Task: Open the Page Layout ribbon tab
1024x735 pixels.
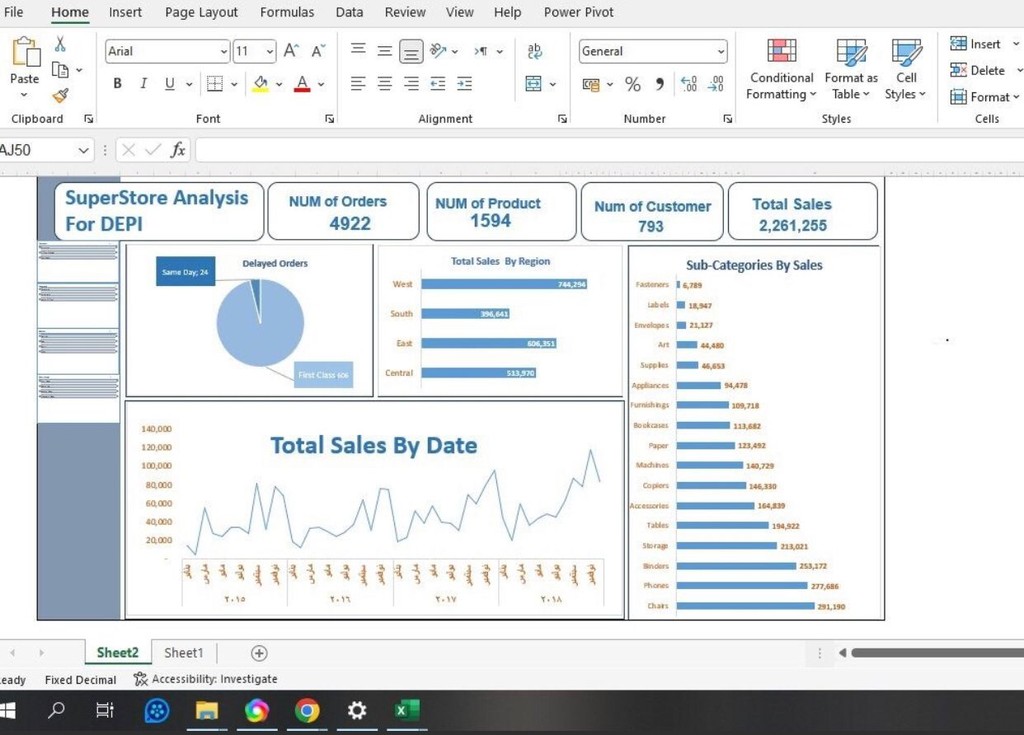Action: click(x=201, y=12)
